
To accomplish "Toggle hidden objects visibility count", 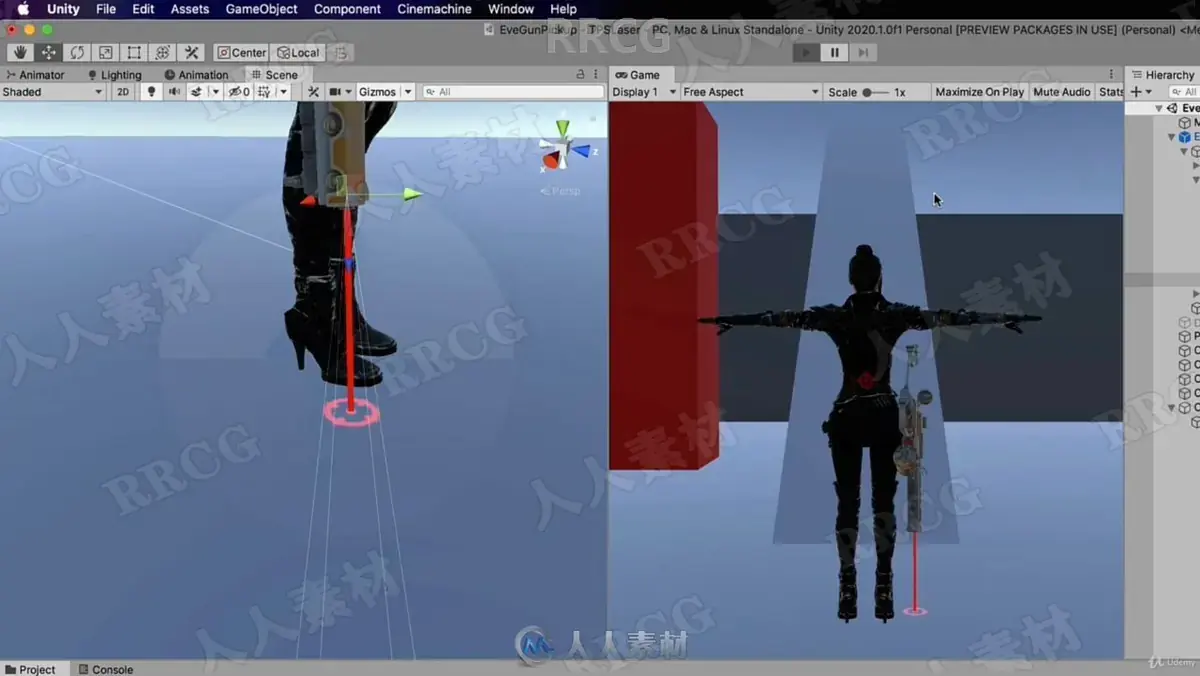I will (238, 91).
